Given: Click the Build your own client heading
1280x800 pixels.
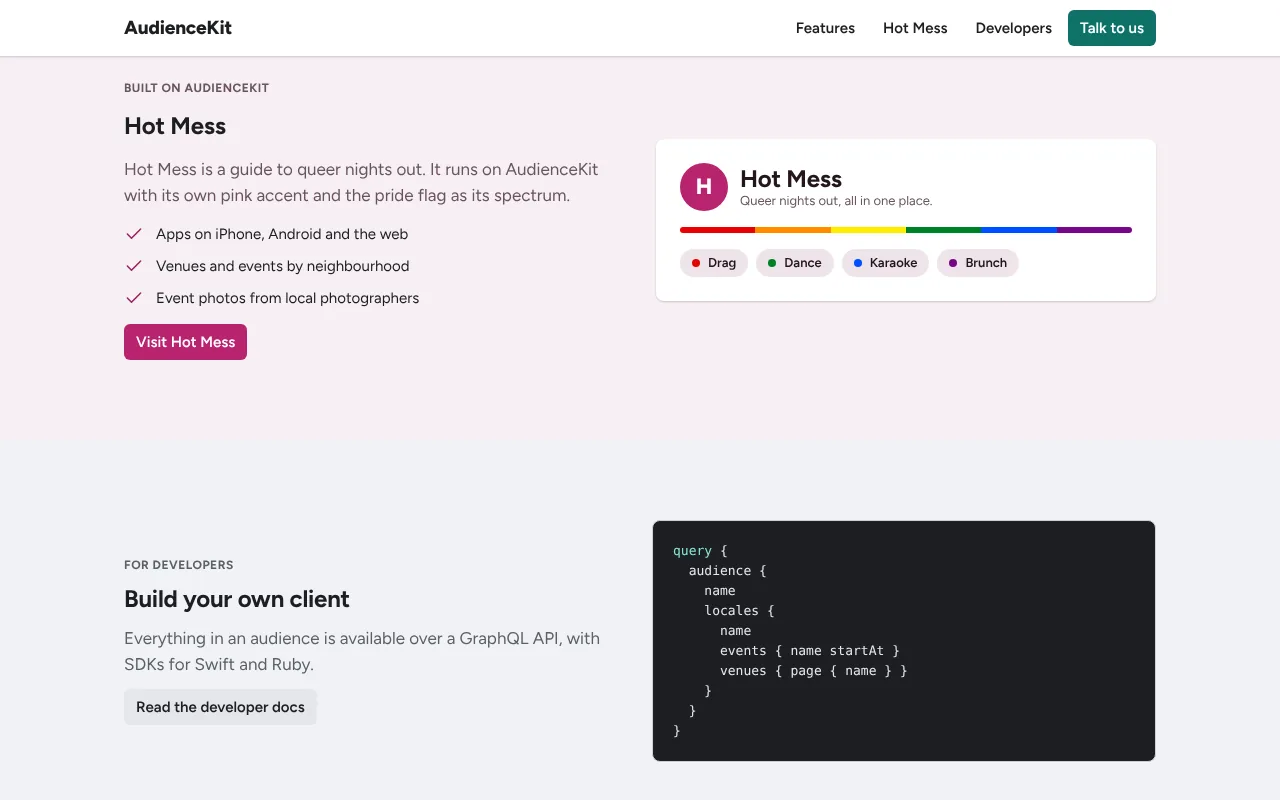Looking at the screenshot, I should pyautogui.click(x=237, y=599).
